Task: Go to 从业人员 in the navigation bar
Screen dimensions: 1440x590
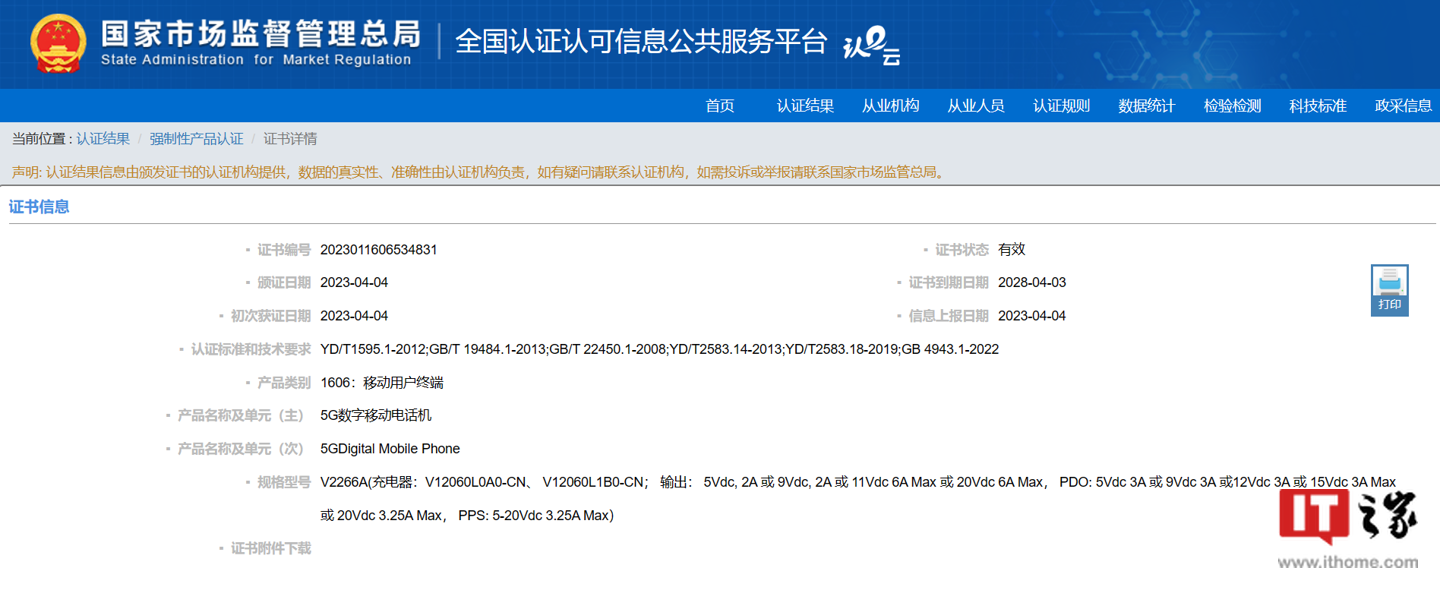Action: [976, 106]
